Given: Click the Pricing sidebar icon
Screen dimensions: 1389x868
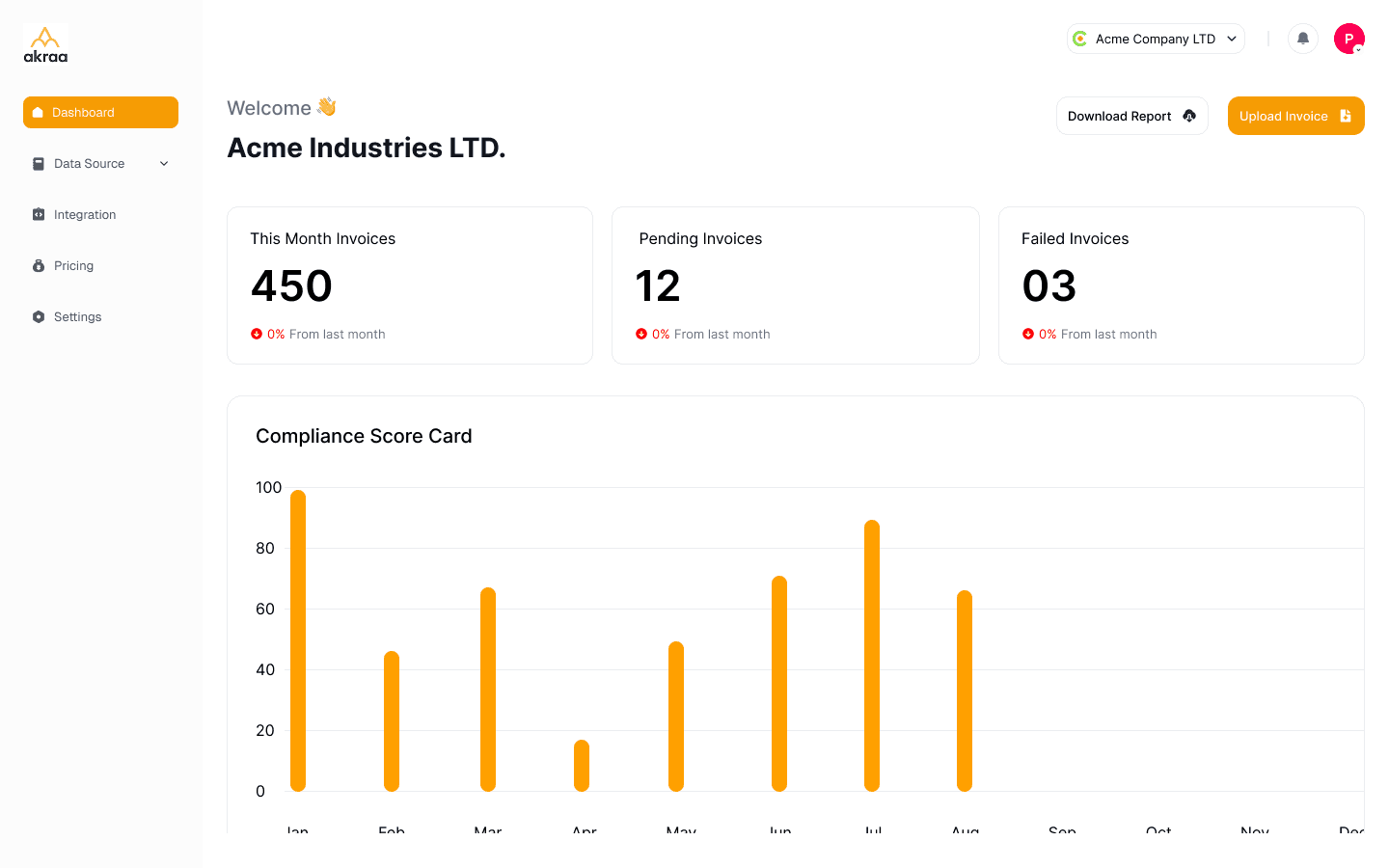Looking at the screenshot, I should (39, 266).
